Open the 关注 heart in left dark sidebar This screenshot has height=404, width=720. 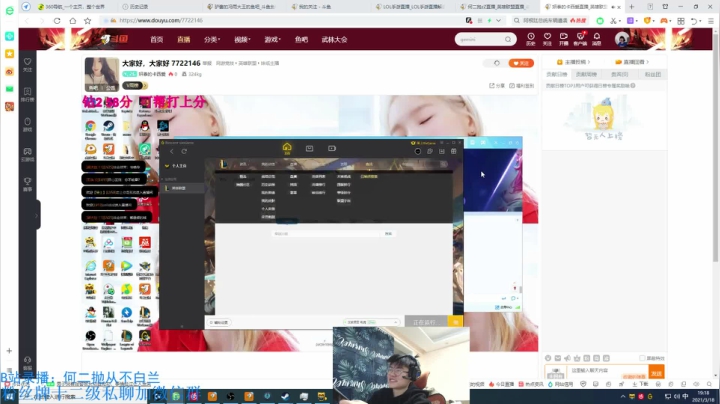click(x=28, y=65)
